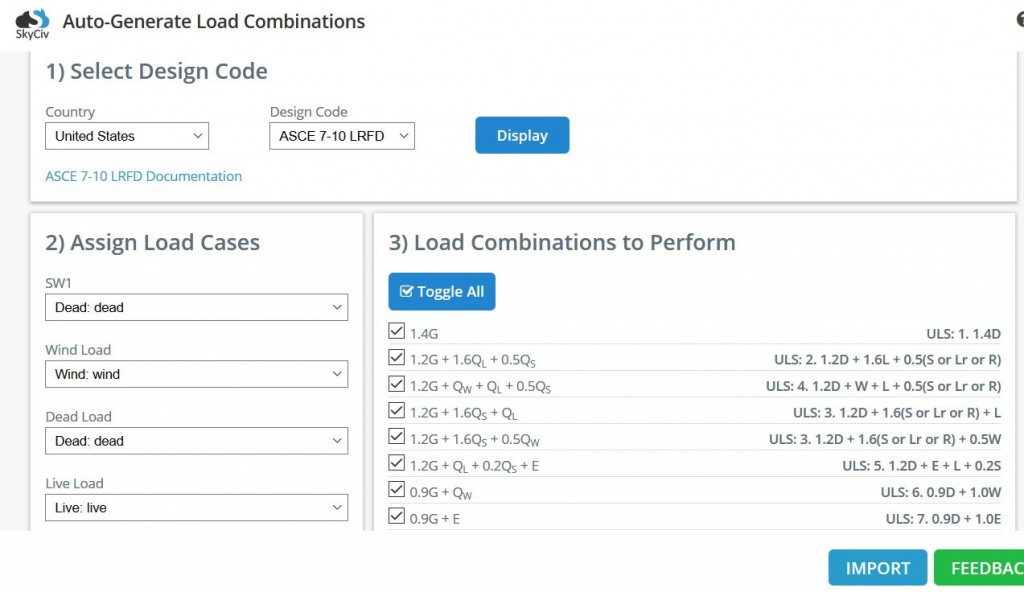This screenshot has width=1024, height=592.
Task: Open the ASCE 7-10 LRFD Documentation link
Action: tap(144, 176)
